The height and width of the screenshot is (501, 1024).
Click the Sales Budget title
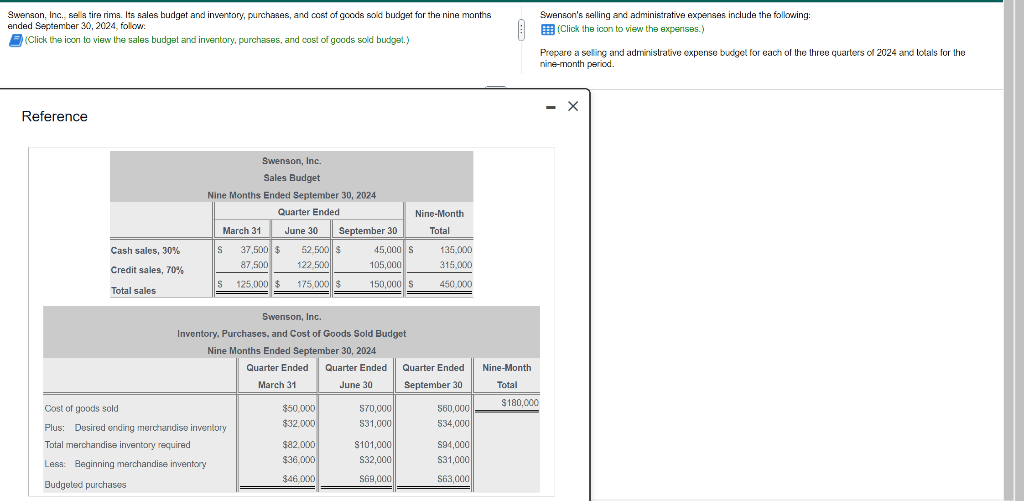292,178
